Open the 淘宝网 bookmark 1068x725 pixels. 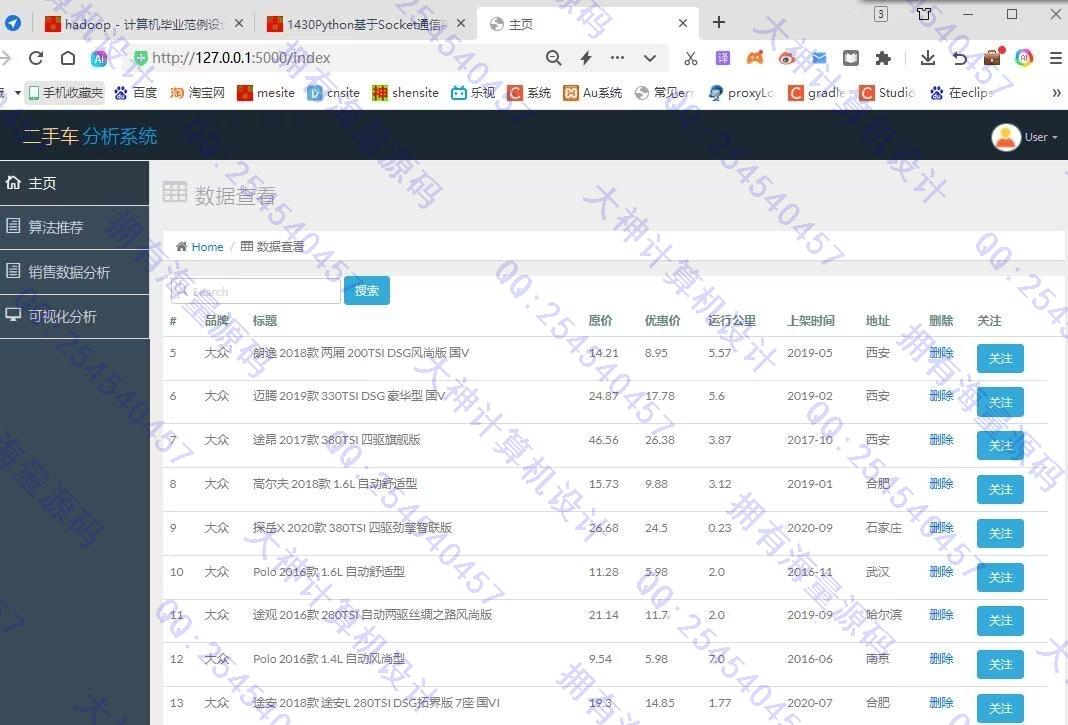pyautogui.click(x=198, y=93)
